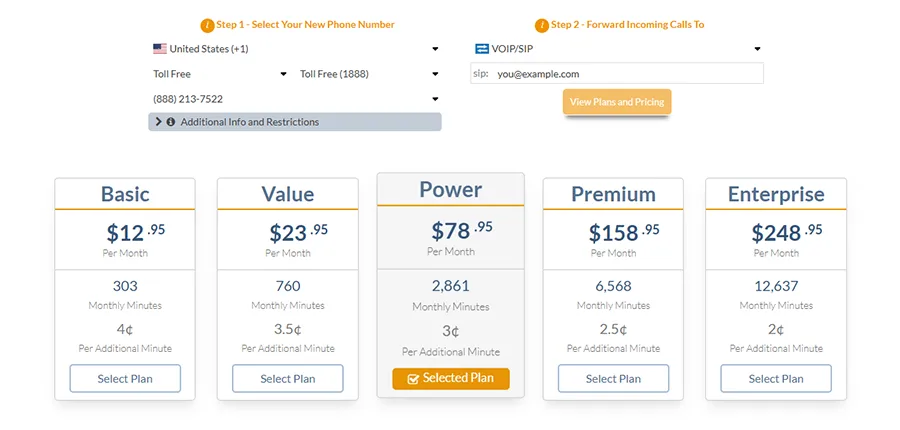Click the United States flag icon
Viewport: 900px width, 430px height.
[159, 48]
